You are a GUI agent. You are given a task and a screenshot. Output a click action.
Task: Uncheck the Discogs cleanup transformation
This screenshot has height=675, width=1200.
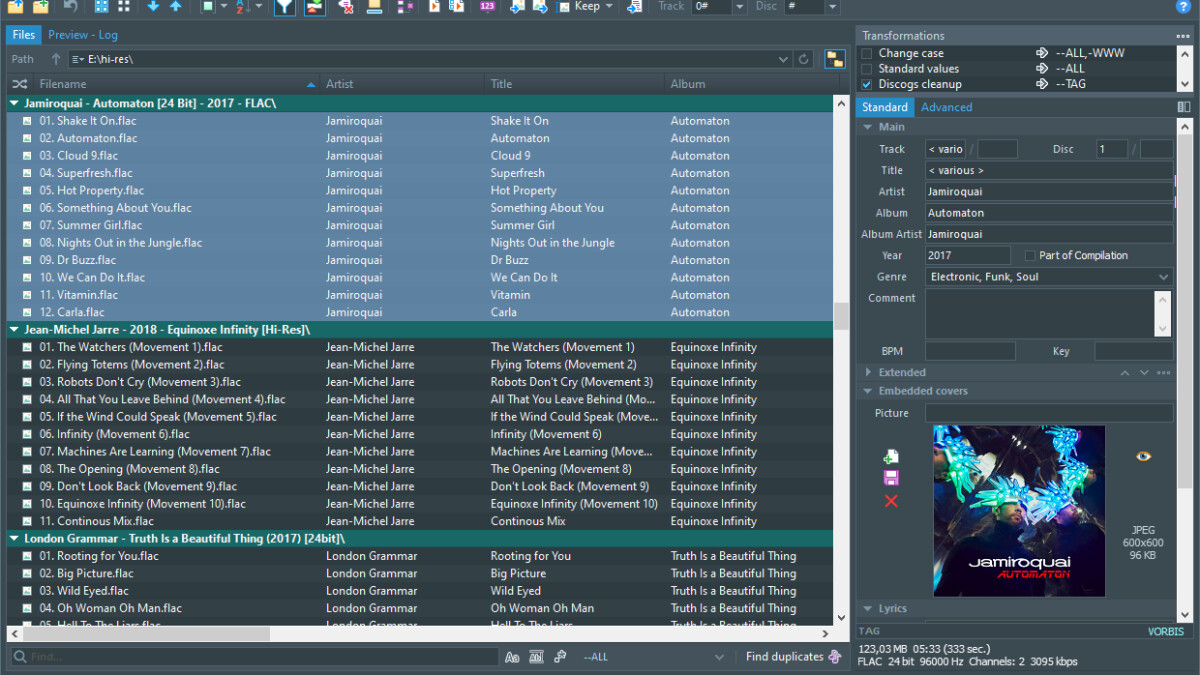pyautogui.click(x=866, y=84)
